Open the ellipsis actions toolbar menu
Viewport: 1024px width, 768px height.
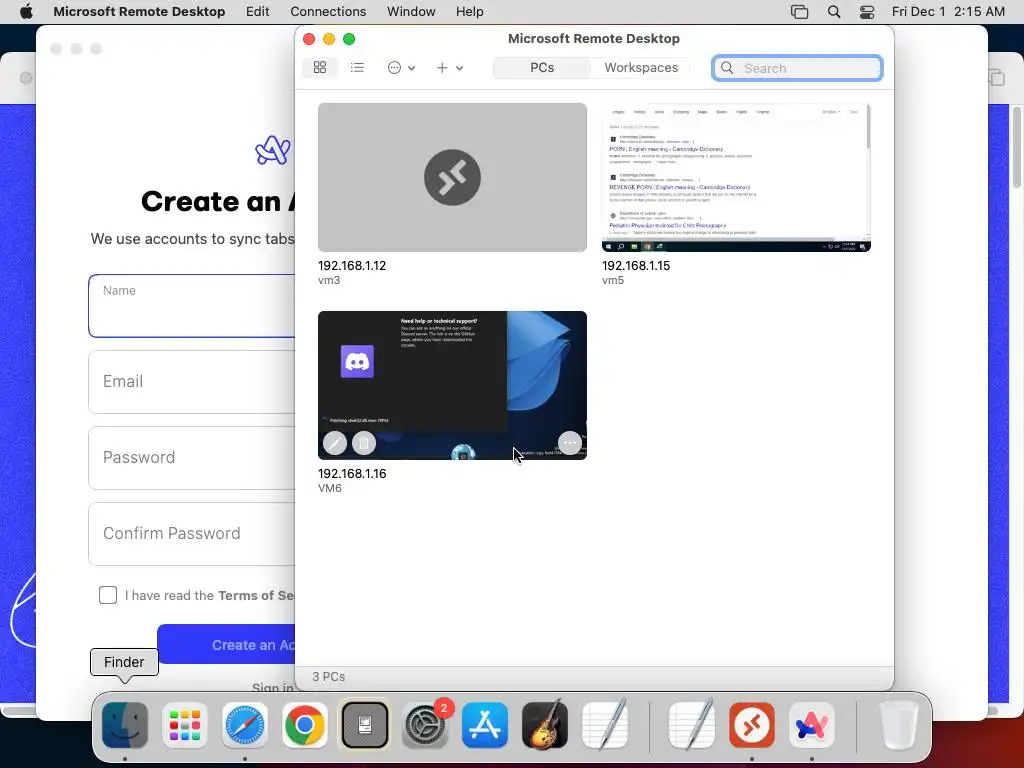click(401, 68)
